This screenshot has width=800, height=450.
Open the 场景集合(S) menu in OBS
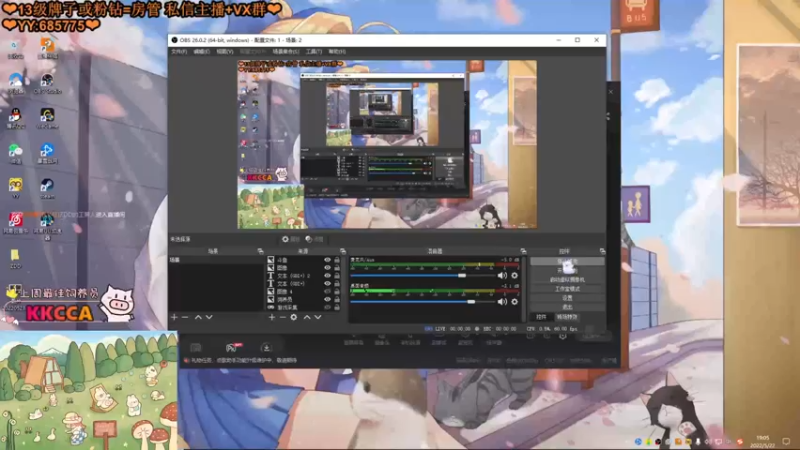pos(286,52)
